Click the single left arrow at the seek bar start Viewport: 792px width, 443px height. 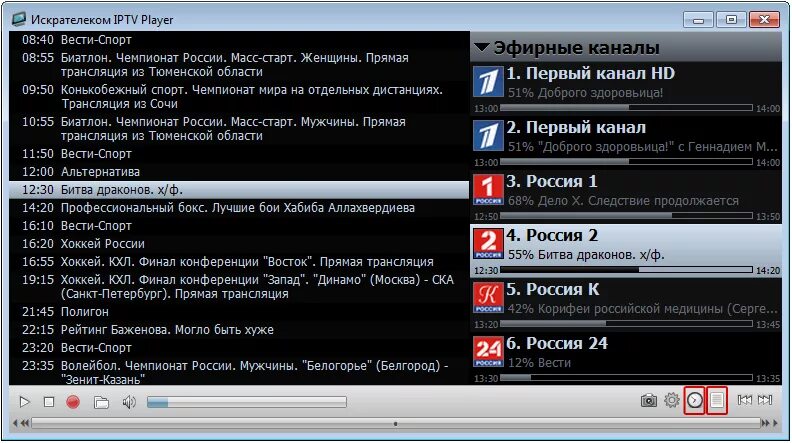(15, 423)
